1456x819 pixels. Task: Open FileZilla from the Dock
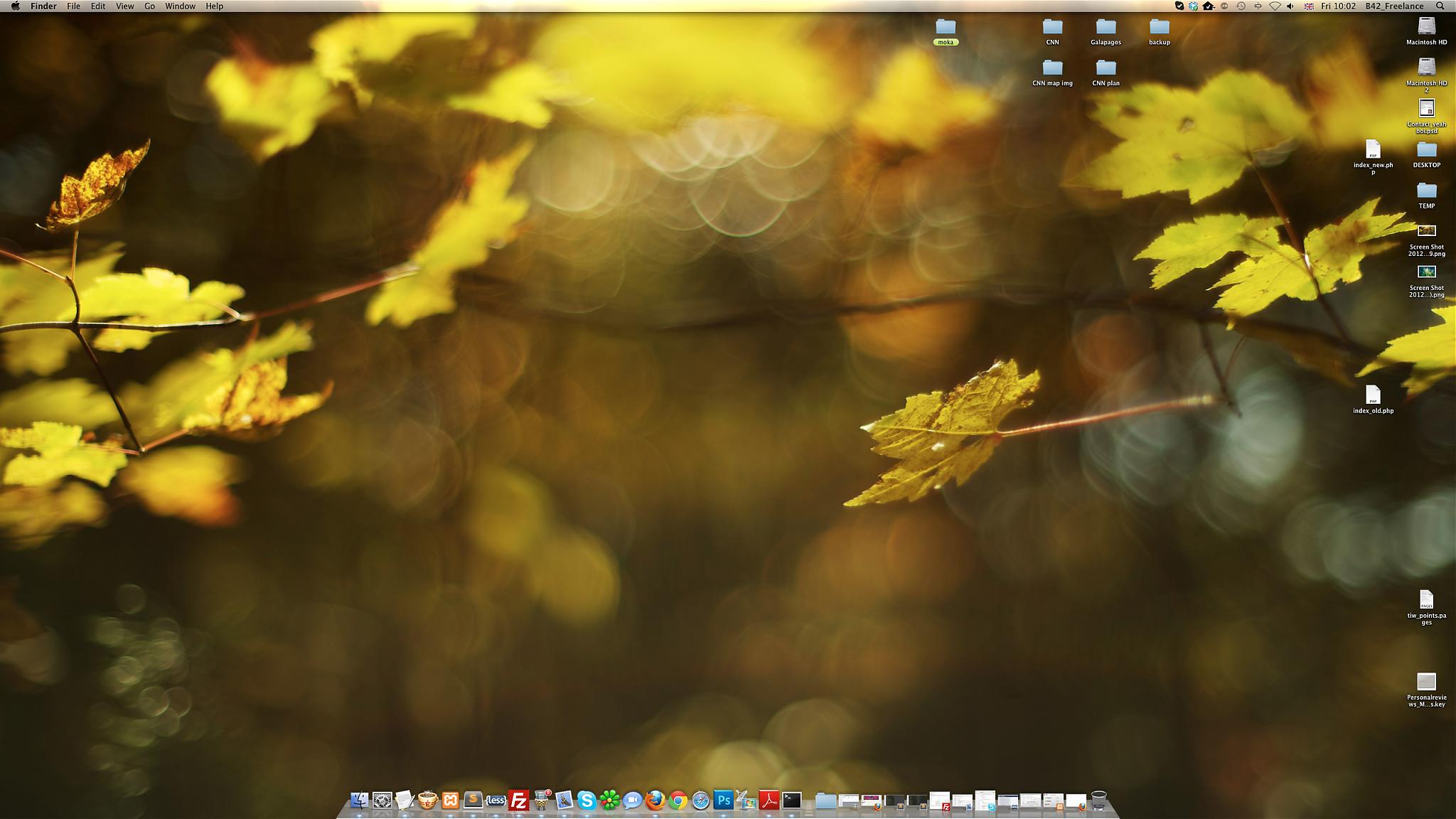[x=518, y=801]
